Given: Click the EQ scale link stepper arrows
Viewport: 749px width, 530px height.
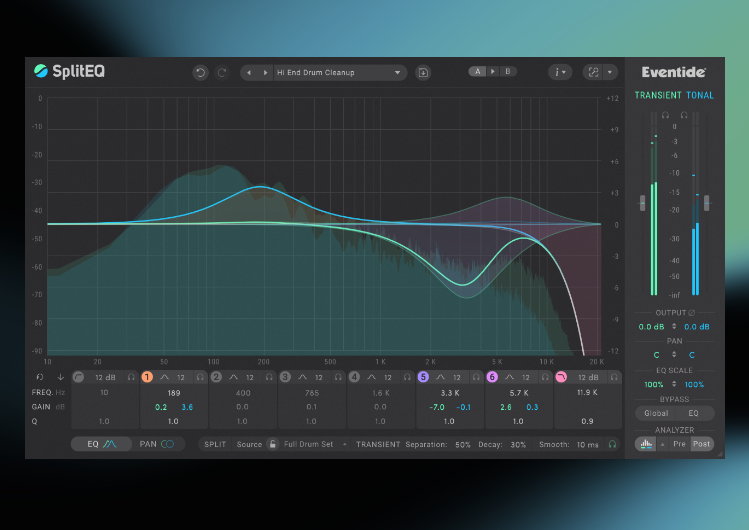Looking at the screenshot, I should (x=674, y=384).
